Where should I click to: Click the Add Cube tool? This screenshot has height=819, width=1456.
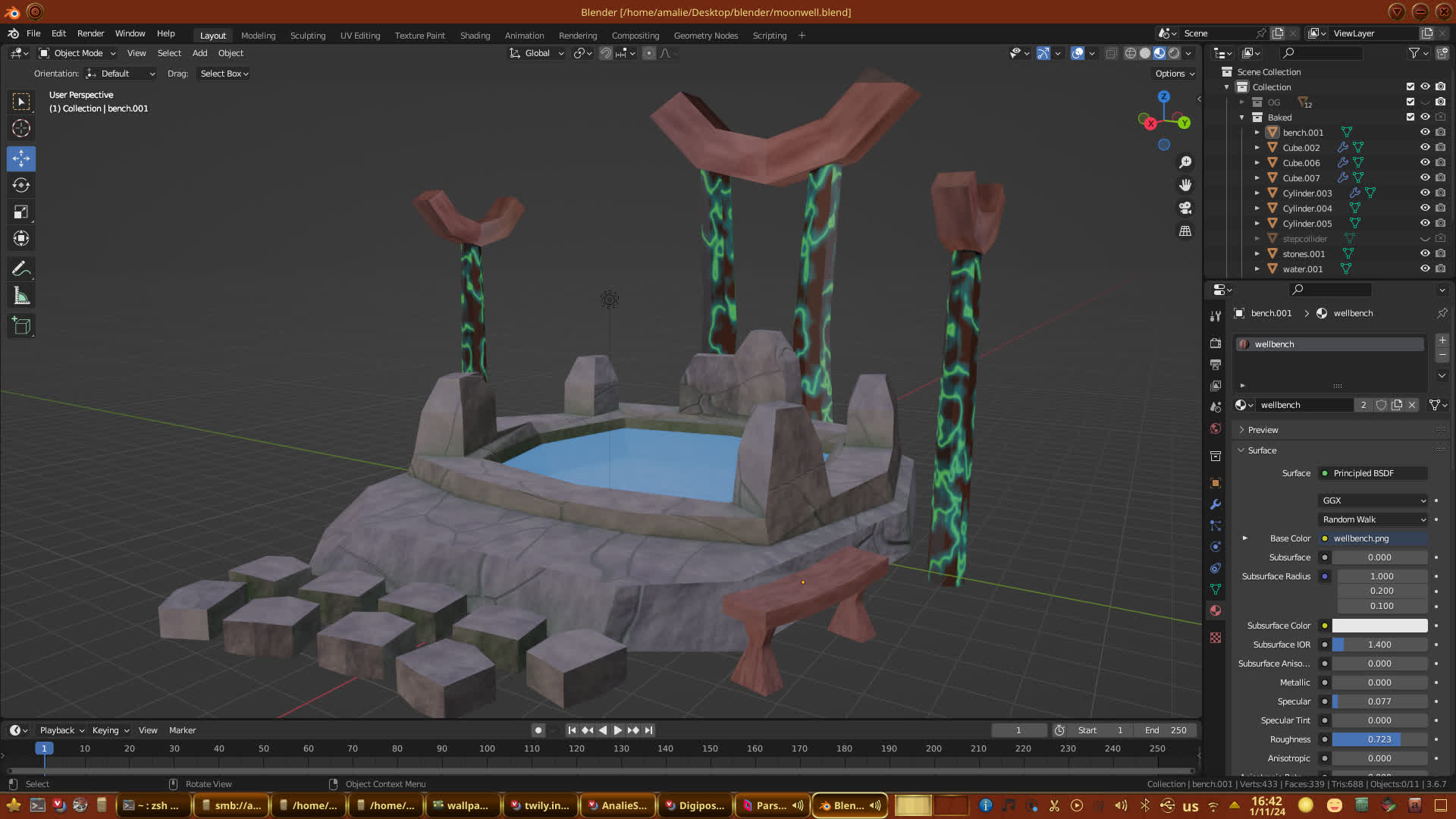[x=21, y=326]
